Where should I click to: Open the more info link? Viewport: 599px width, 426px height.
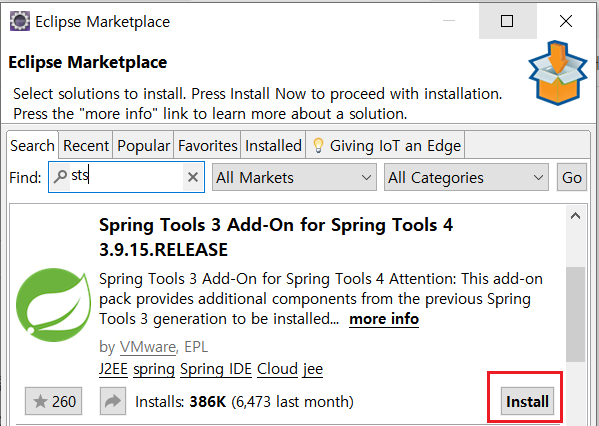tap(384, 319)
